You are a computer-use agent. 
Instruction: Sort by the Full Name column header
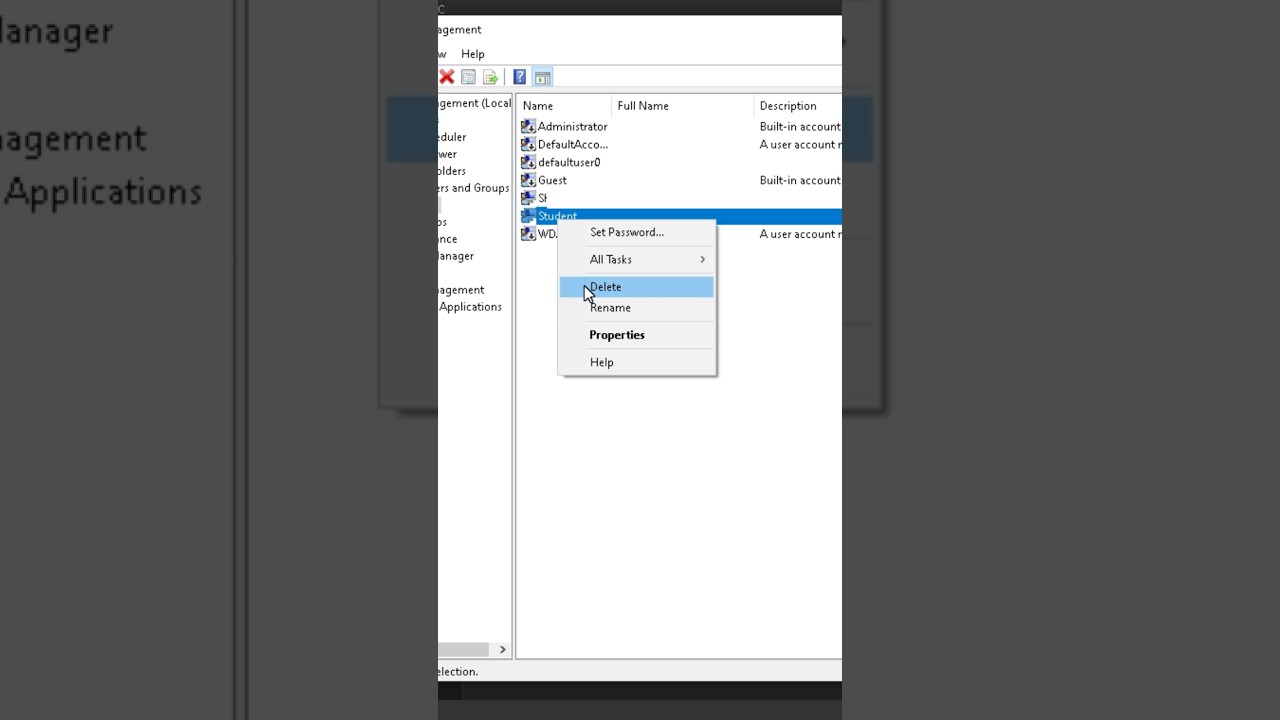click(682, 106)
